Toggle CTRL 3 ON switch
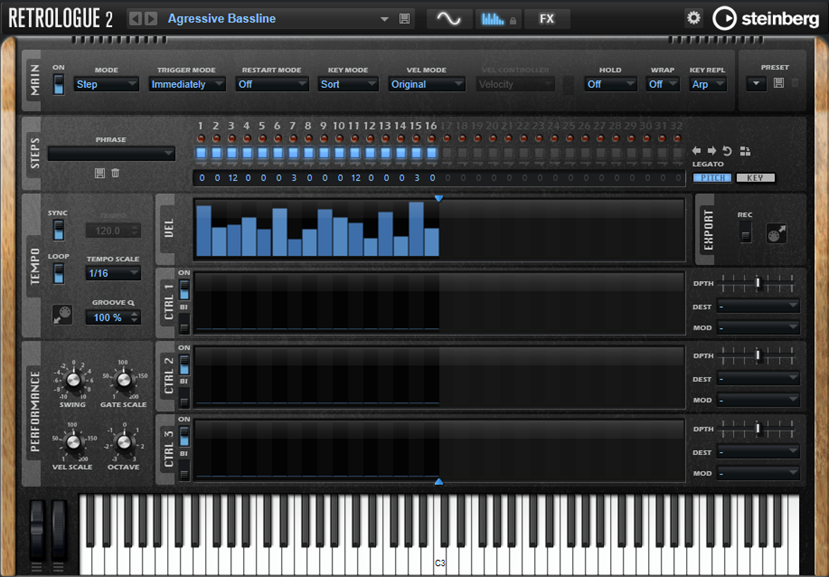 tap(184, 436)
